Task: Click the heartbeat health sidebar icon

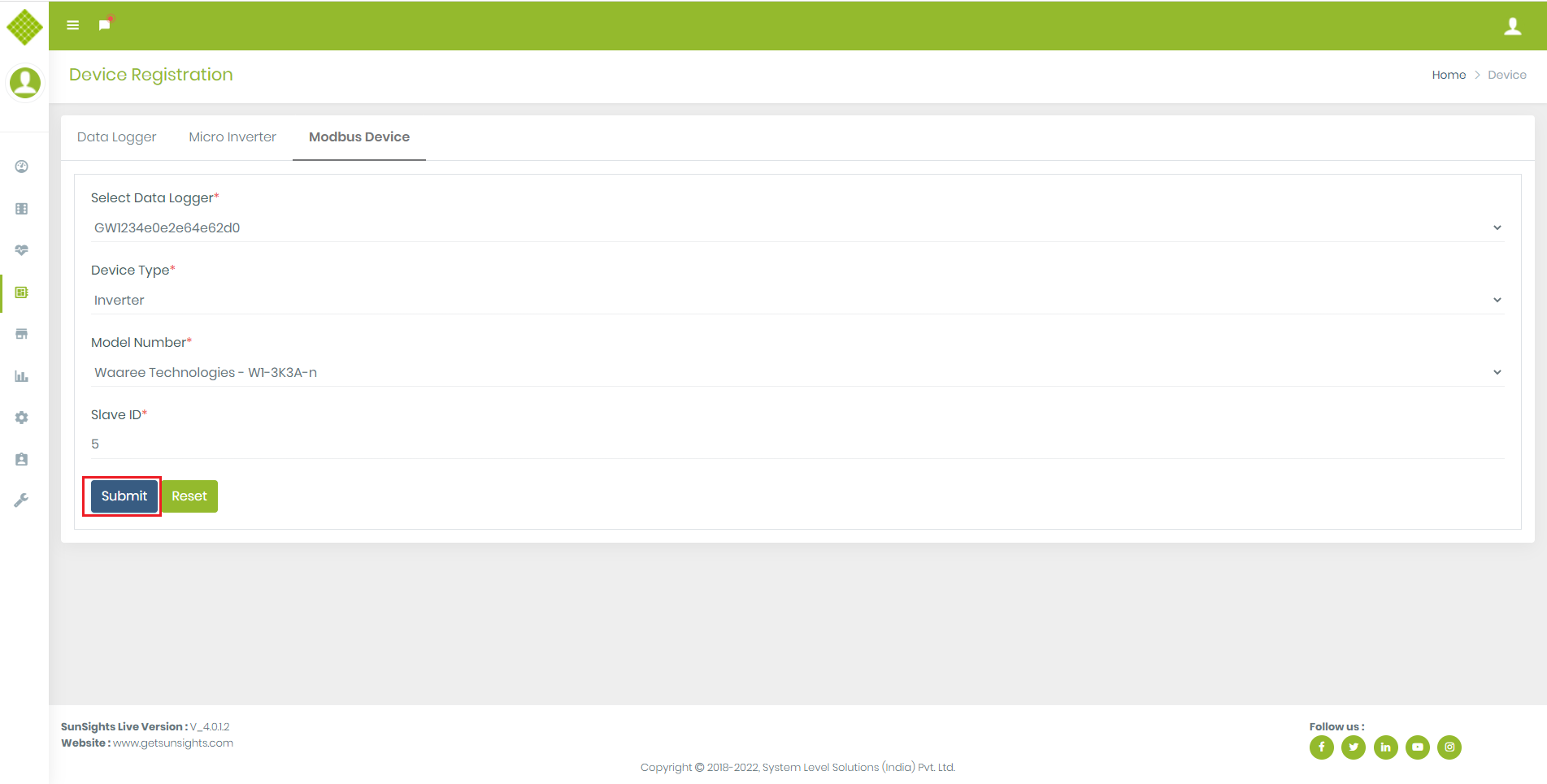Action: [22, 250]
